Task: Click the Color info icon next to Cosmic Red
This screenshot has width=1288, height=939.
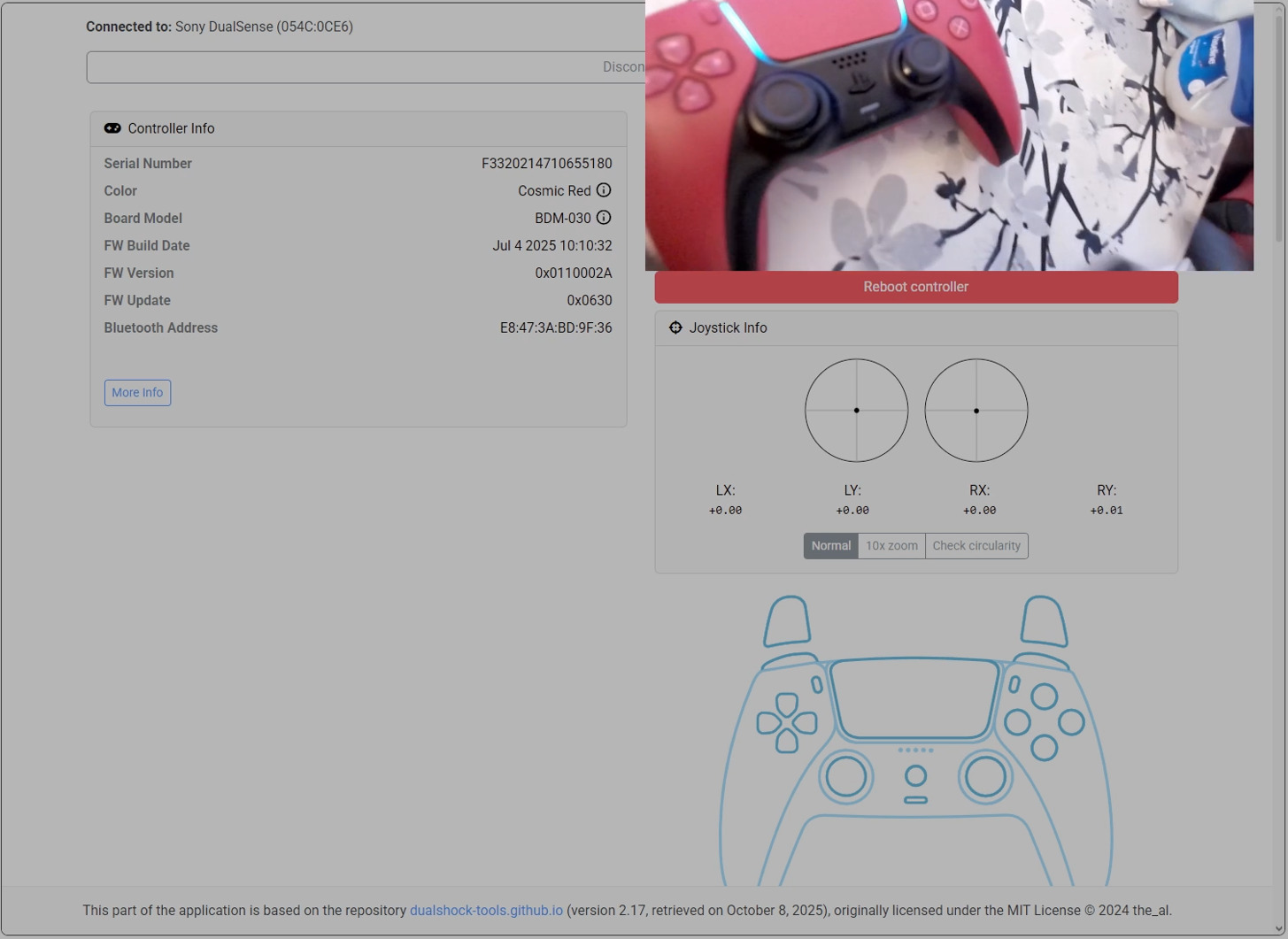Action: click(x=604, y=190)
